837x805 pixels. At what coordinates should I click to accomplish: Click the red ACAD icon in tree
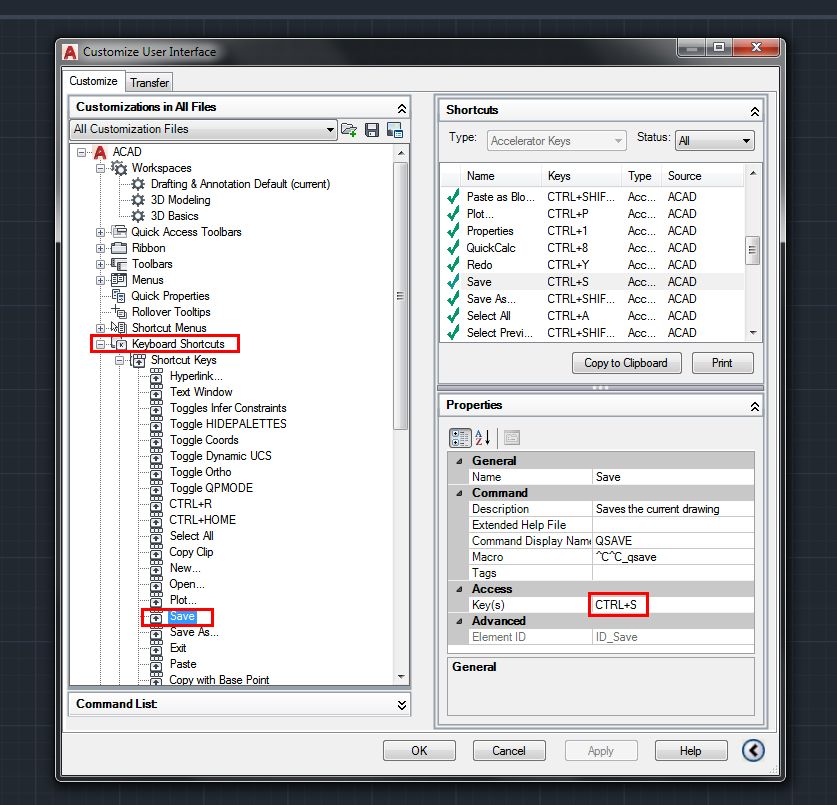point(100,152)
